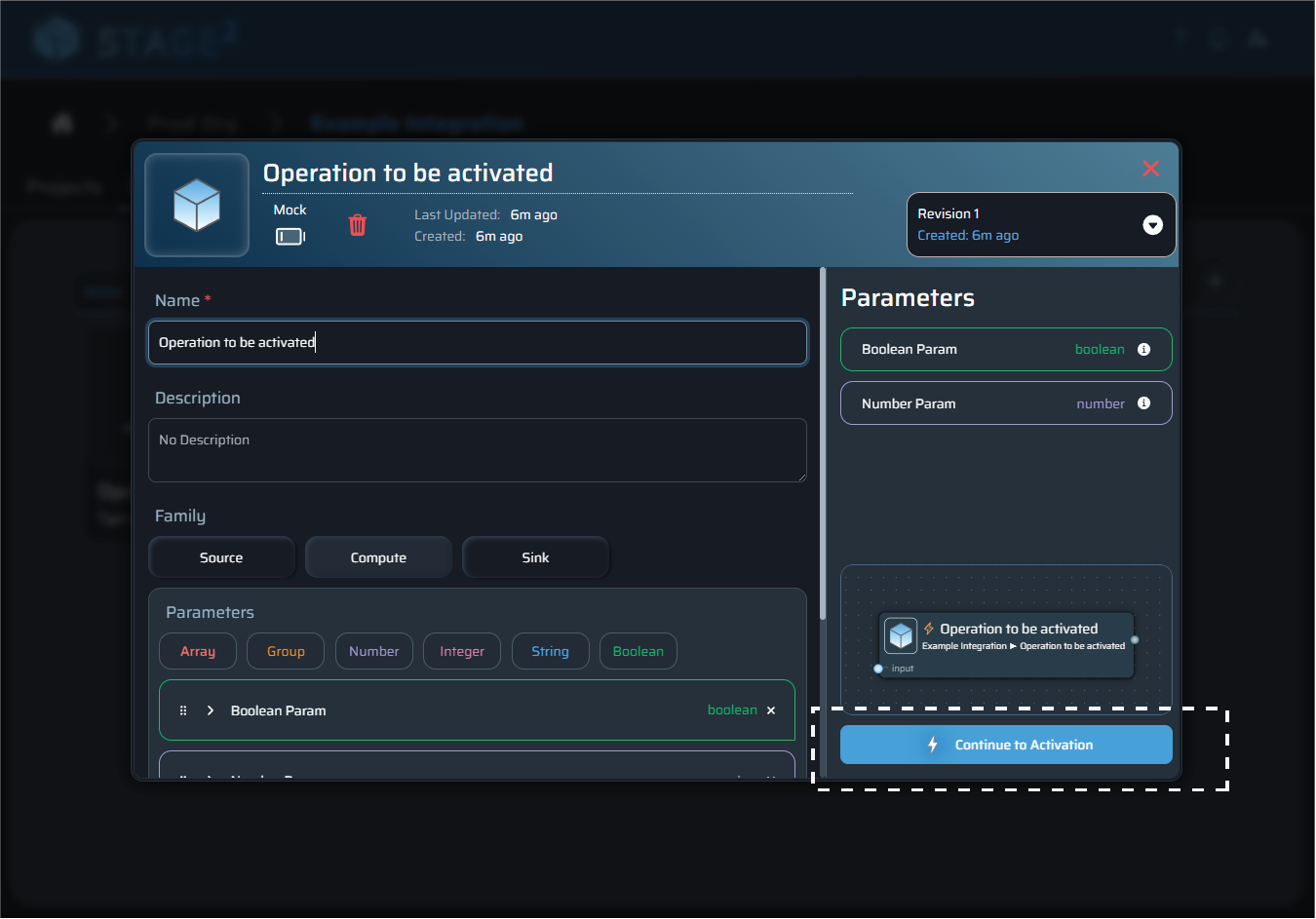The width and height of the screenshot is (1316, 919).
Task: Click the red trash delete icon
Action: coord(358,225)
